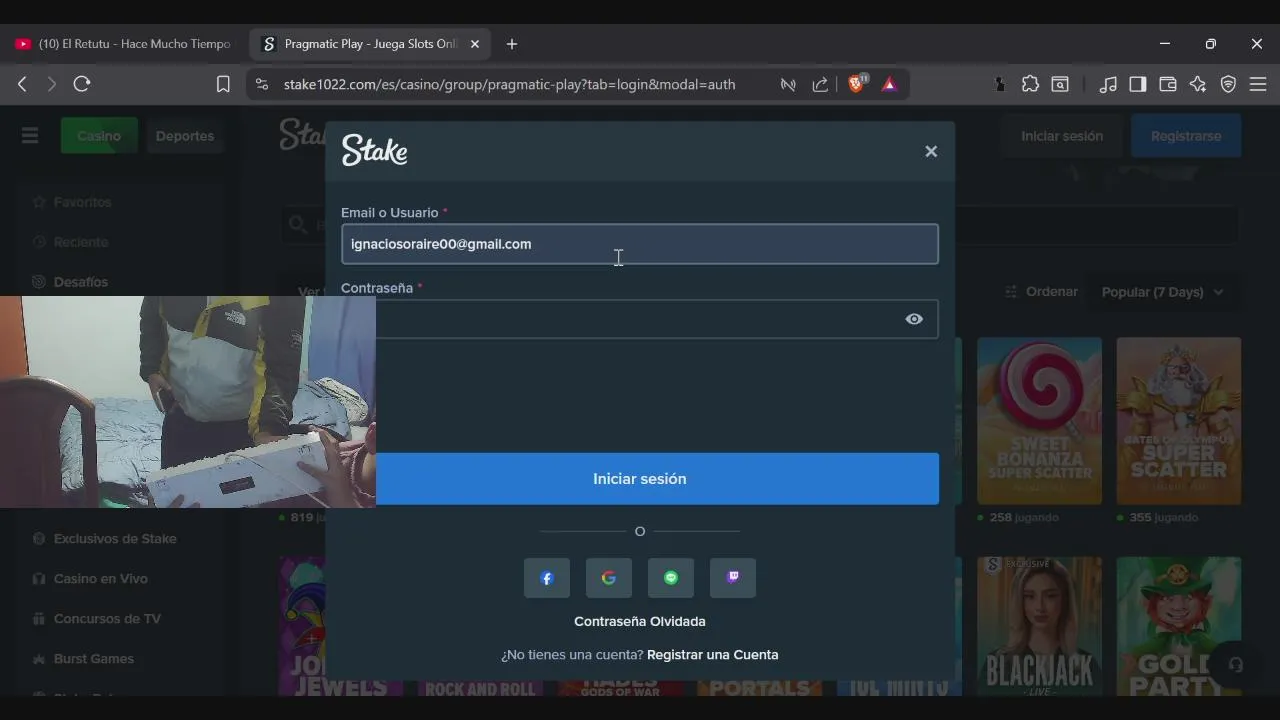The image size is (1280, 720).
Task: Open Casino en Vivo in sidebar
Action: [x=100, y=579]
